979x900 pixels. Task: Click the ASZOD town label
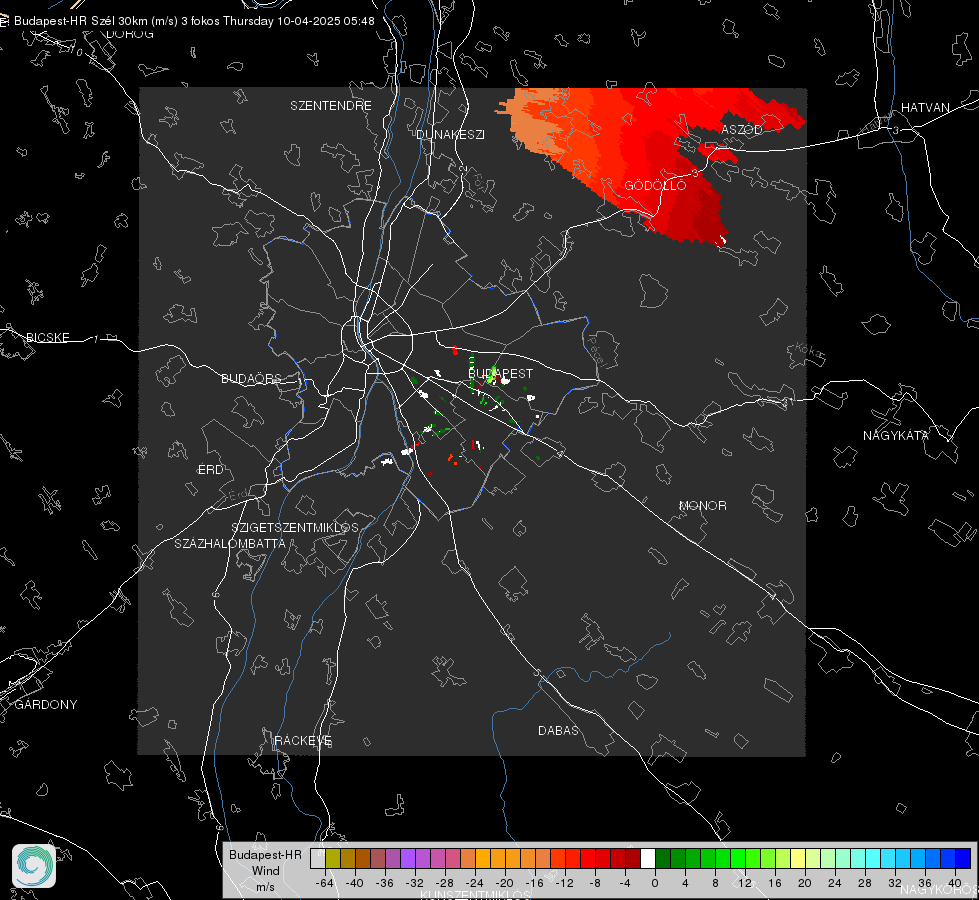tap(742, 130)
